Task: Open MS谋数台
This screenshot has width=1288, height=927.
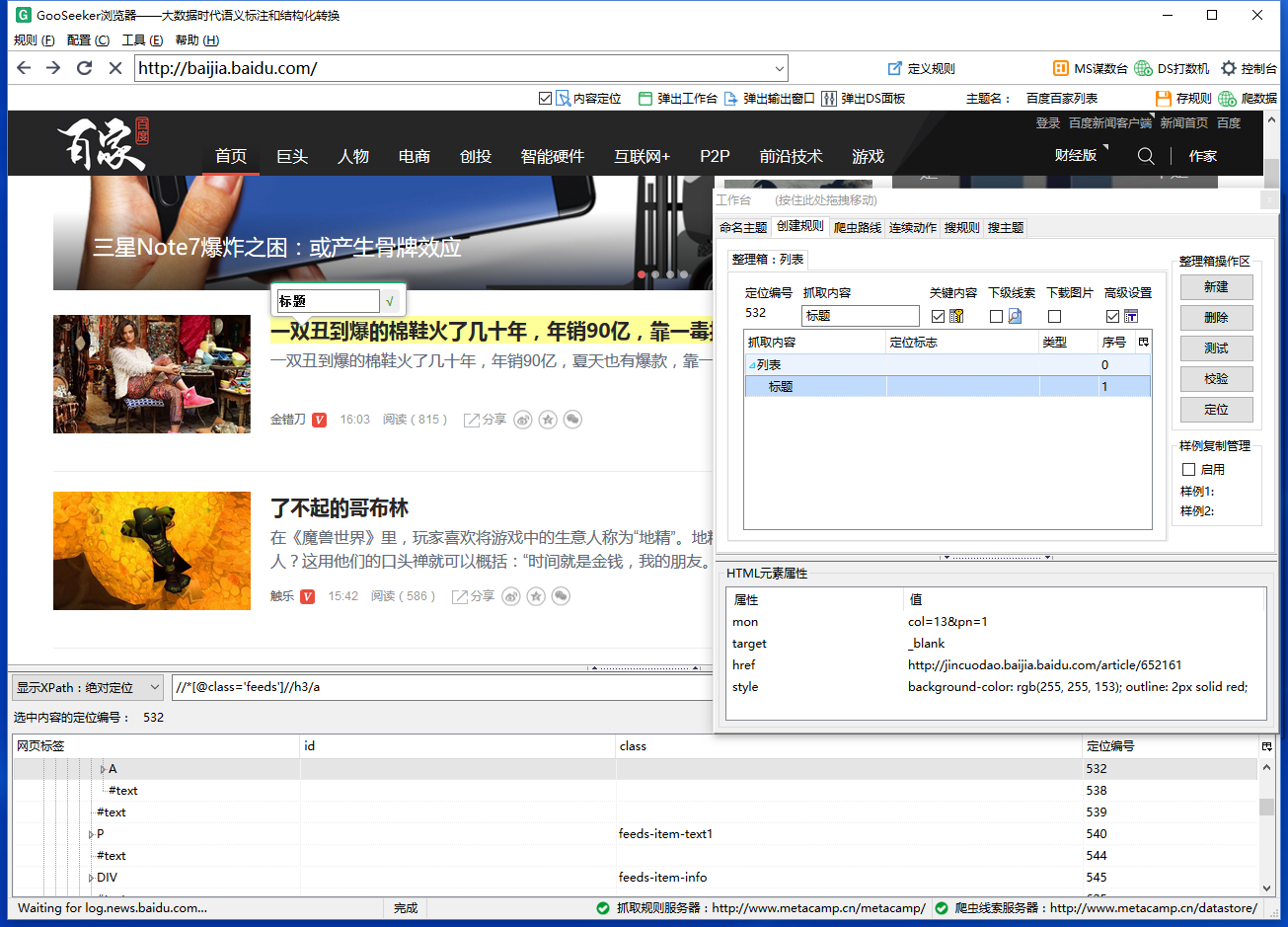Action: coord(1090,68)
